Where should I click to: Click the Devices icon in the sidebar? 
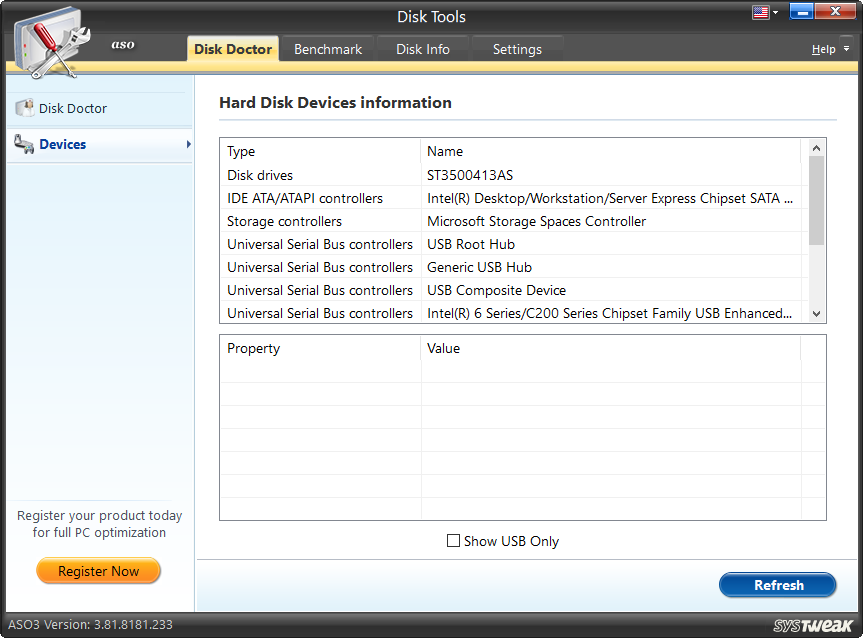pos(24,144)
